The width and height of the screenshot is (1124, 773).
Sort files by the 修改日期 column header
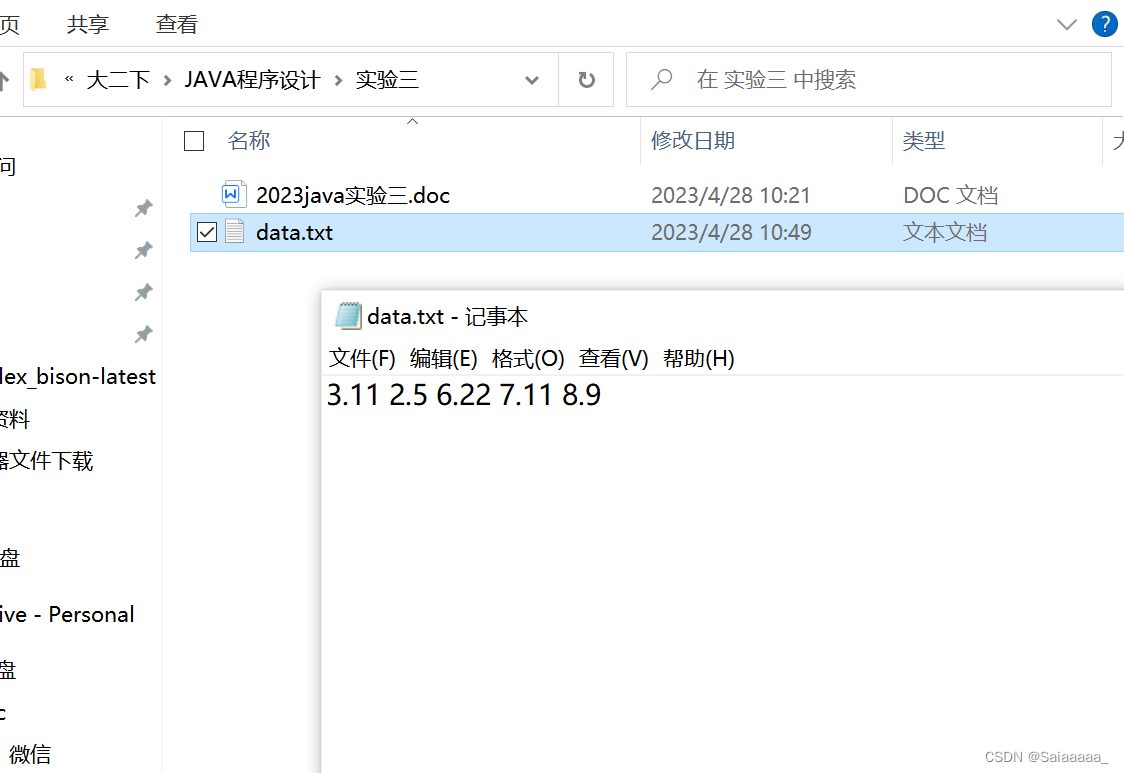point(692,141)
